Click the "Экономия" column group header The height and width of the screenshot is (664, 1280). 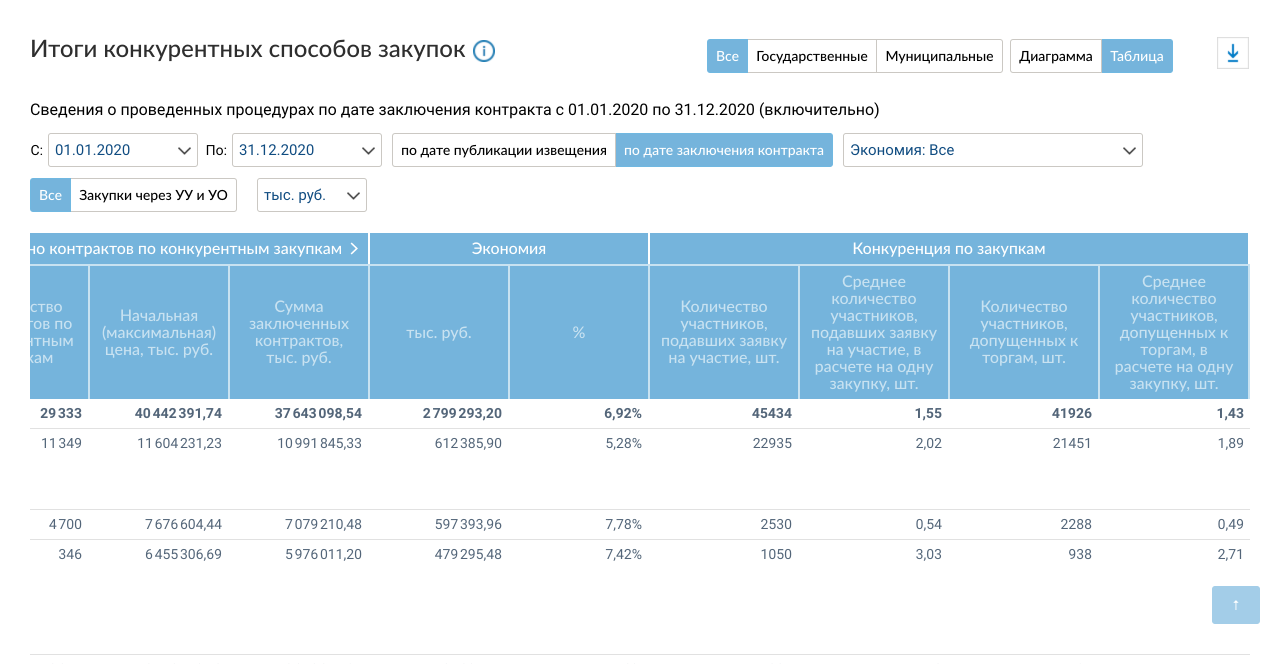508,249
